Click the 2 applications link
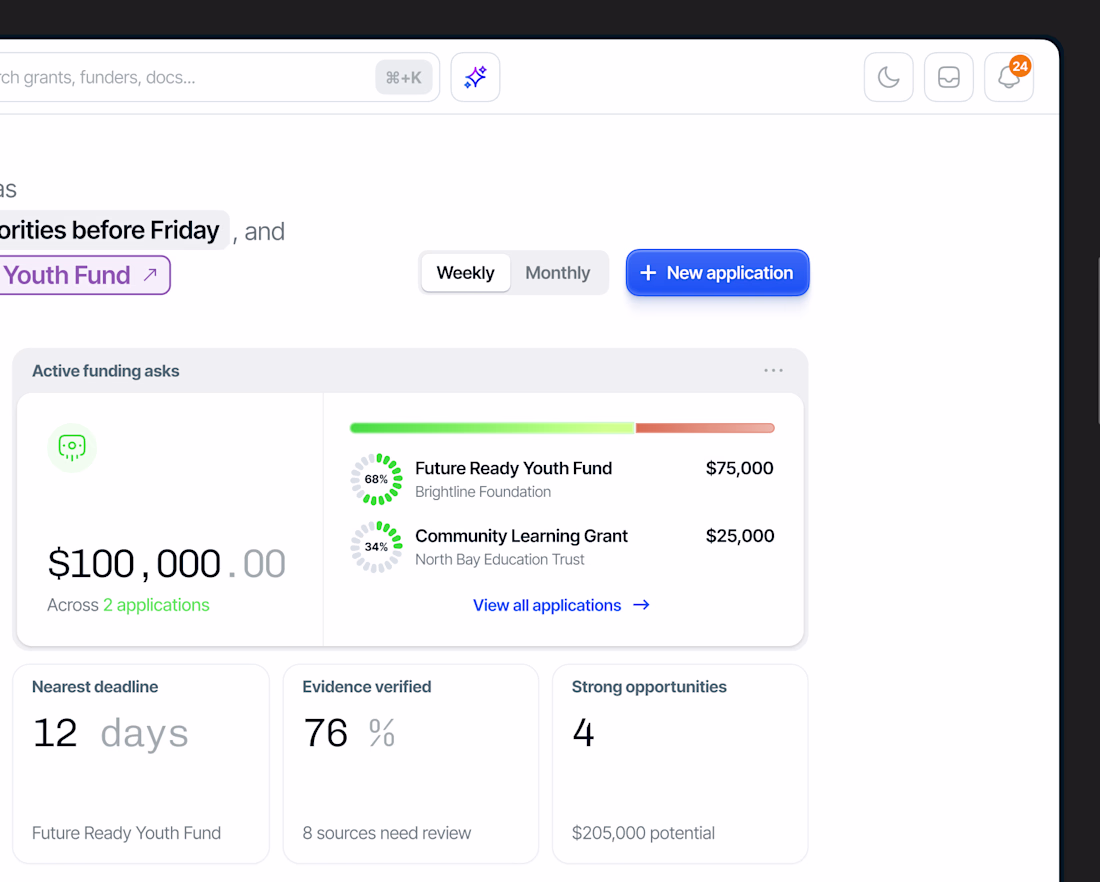1100x882 pixels. tap(156, 605)
